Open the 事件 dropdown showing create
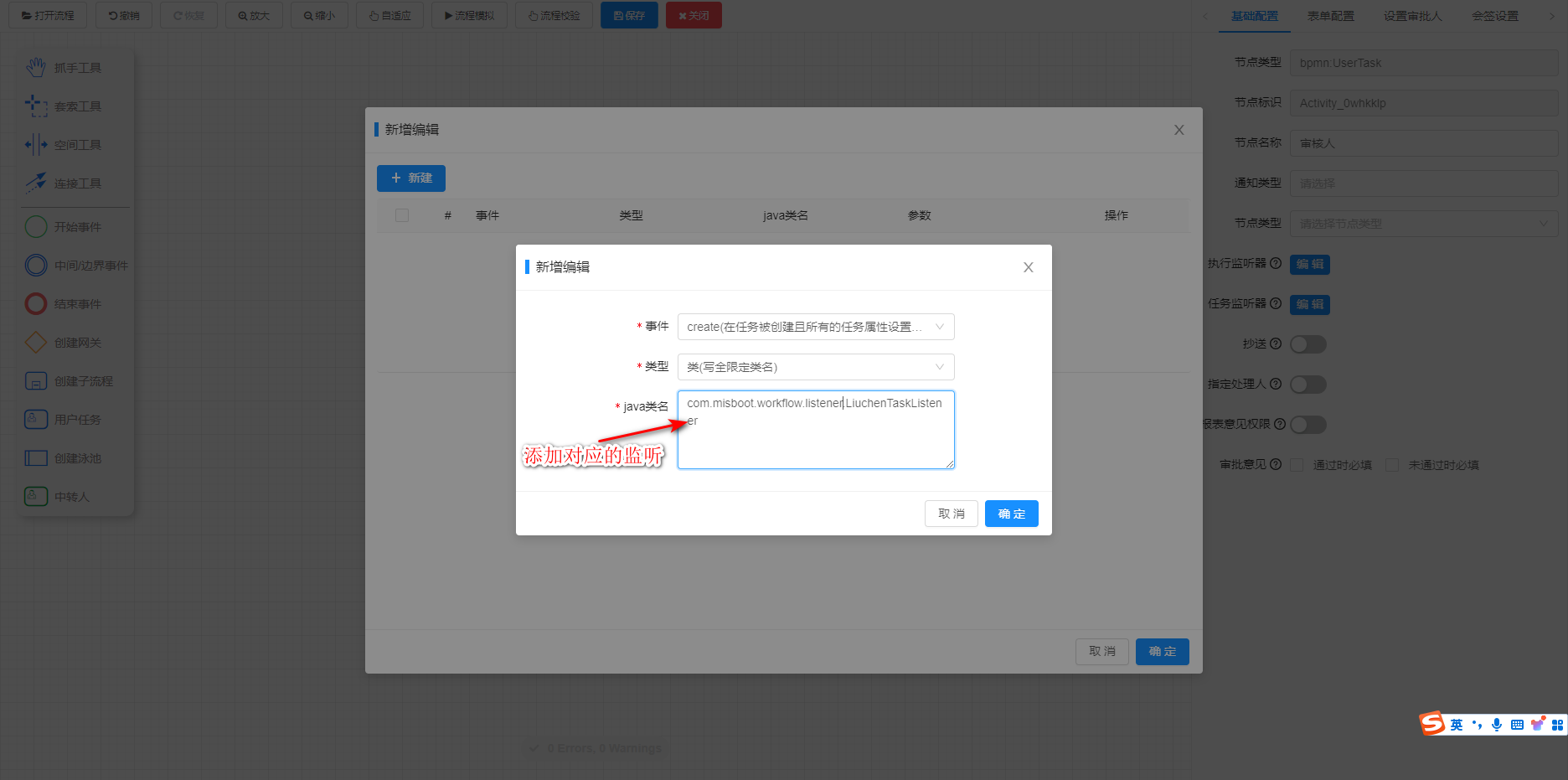 pos(816,327)
